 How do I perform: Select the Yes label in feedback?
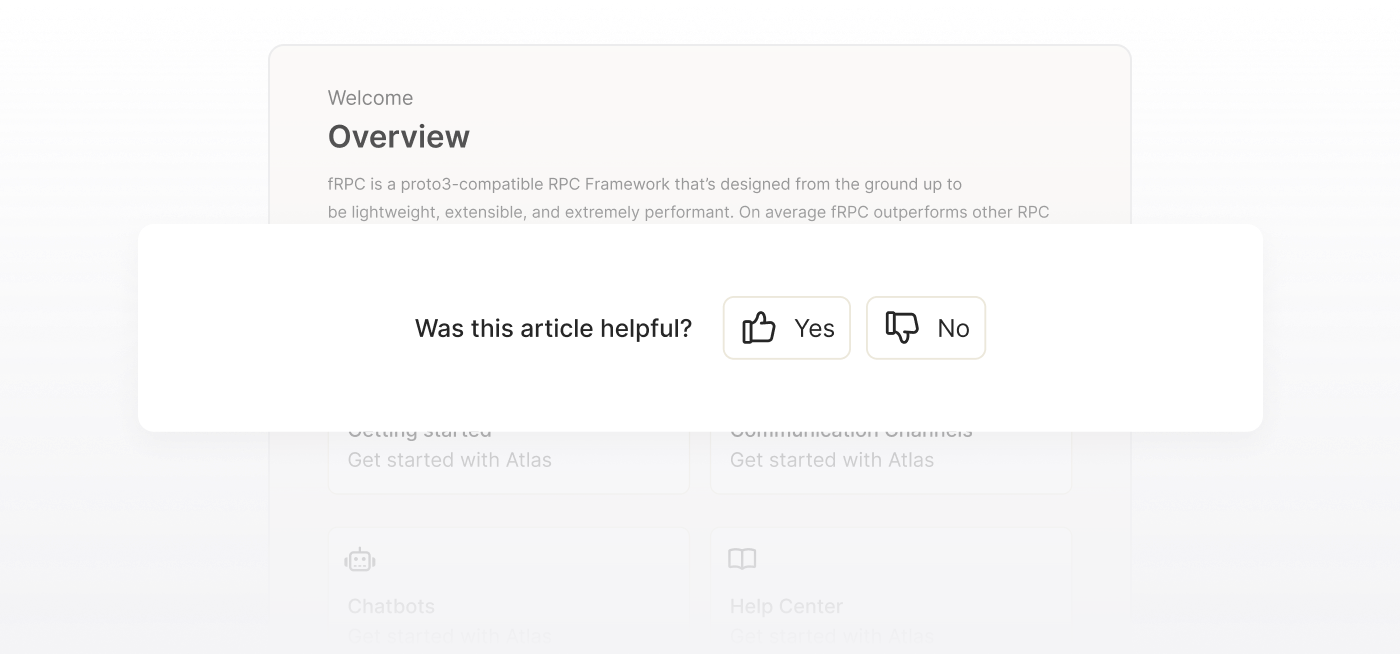click(814, 328)
